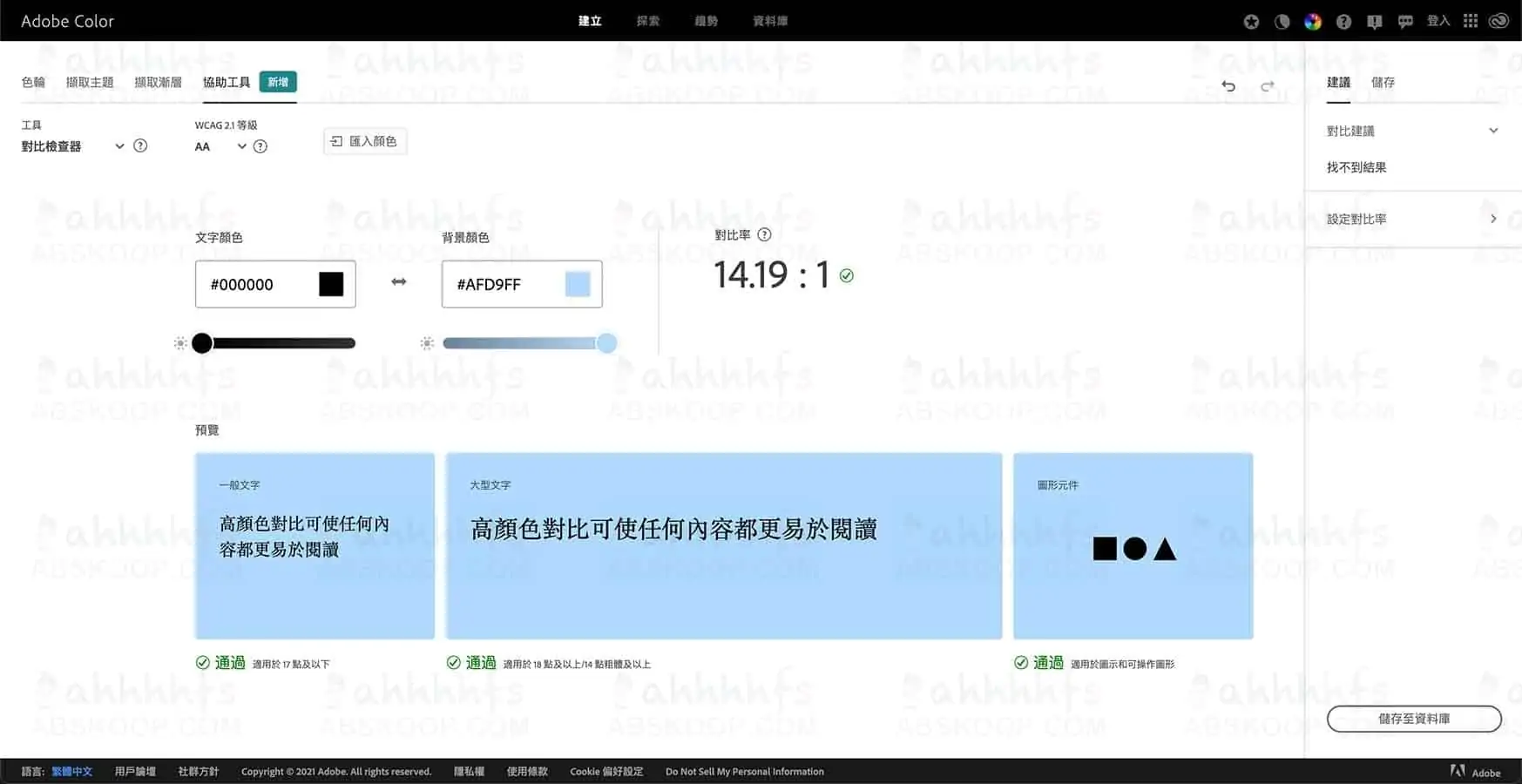Open the feedback icon in the header

point(1374,20)
